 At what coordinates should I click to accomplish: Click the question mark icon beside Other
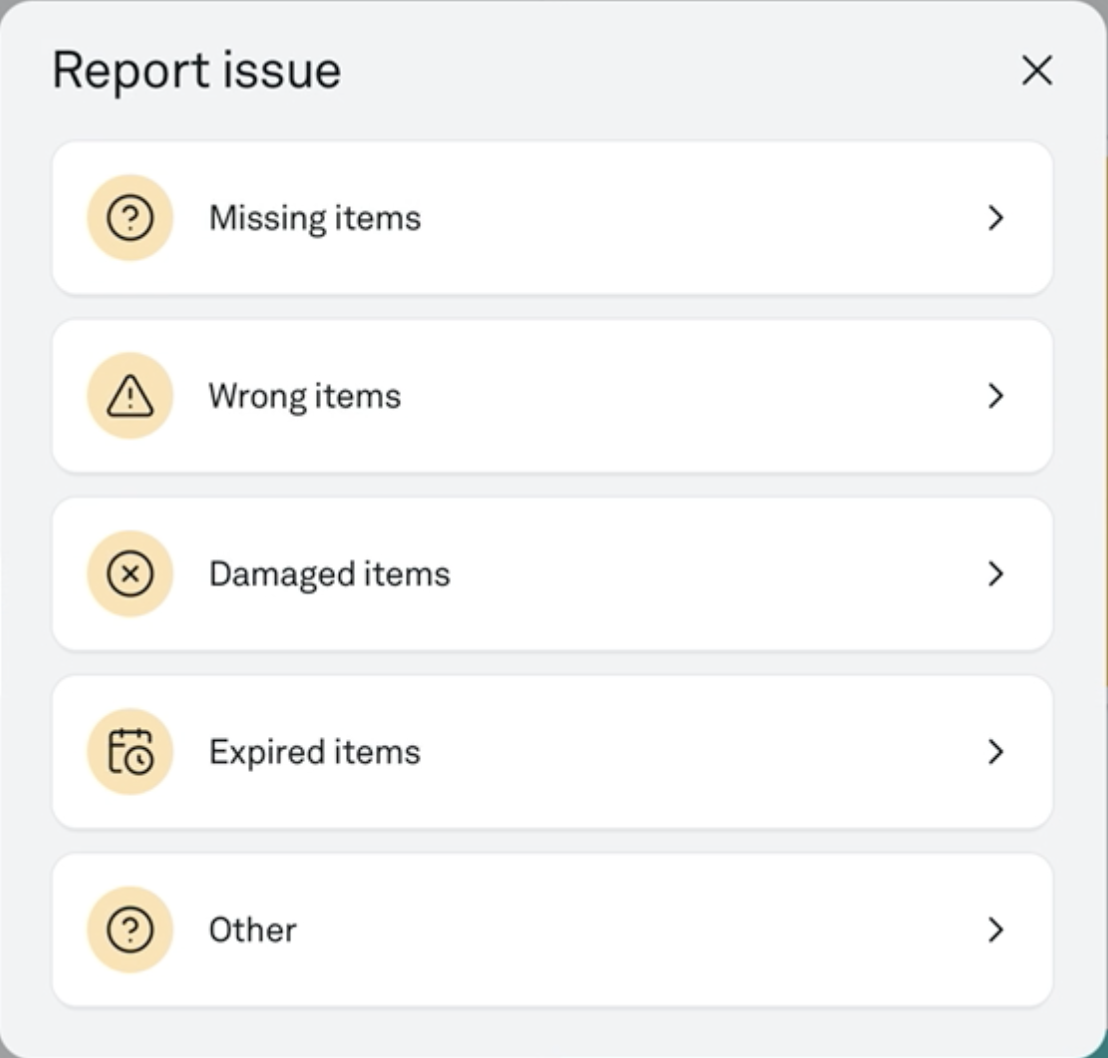[x=130, y=930]
